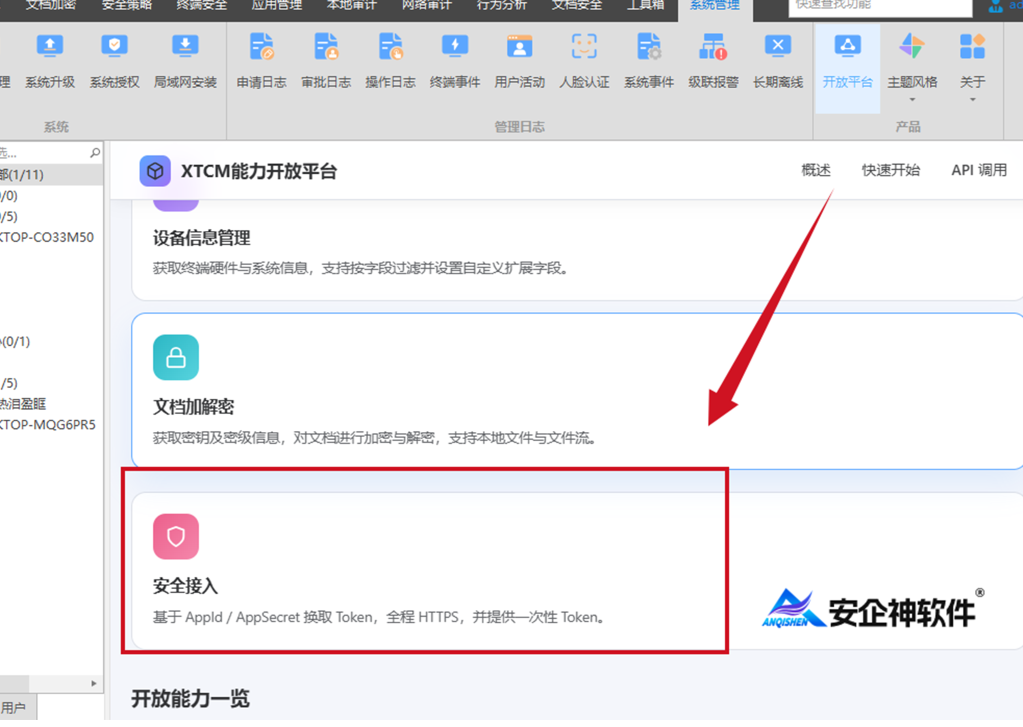Open the 申请日志 request log

[x=262, y=61]
